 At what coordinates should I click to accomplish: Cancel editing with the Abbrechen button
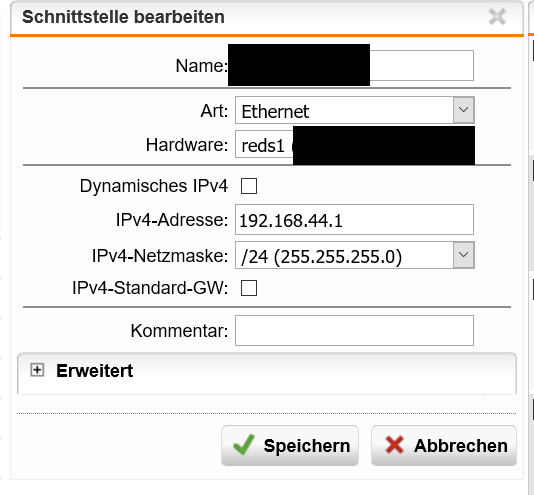[x=444, y=445]
